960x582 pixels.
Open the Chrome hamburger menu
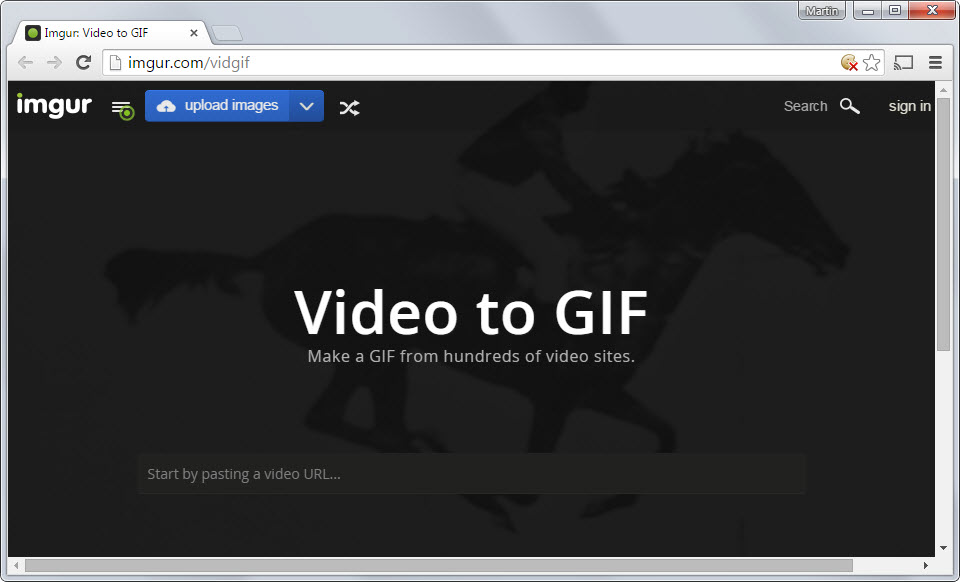pos(936,62)
